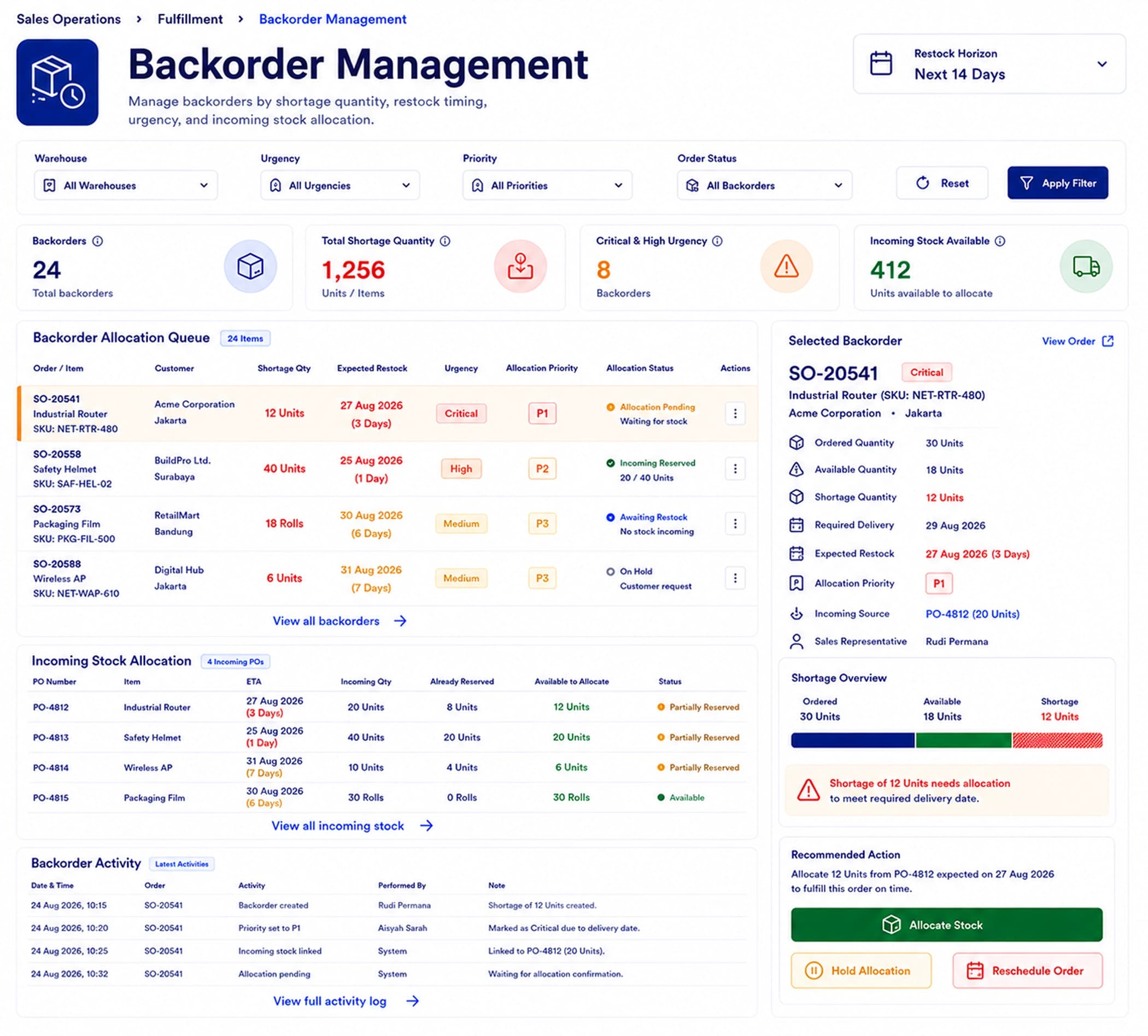Click the blue box icon in Backorders card

pos(250,267)
